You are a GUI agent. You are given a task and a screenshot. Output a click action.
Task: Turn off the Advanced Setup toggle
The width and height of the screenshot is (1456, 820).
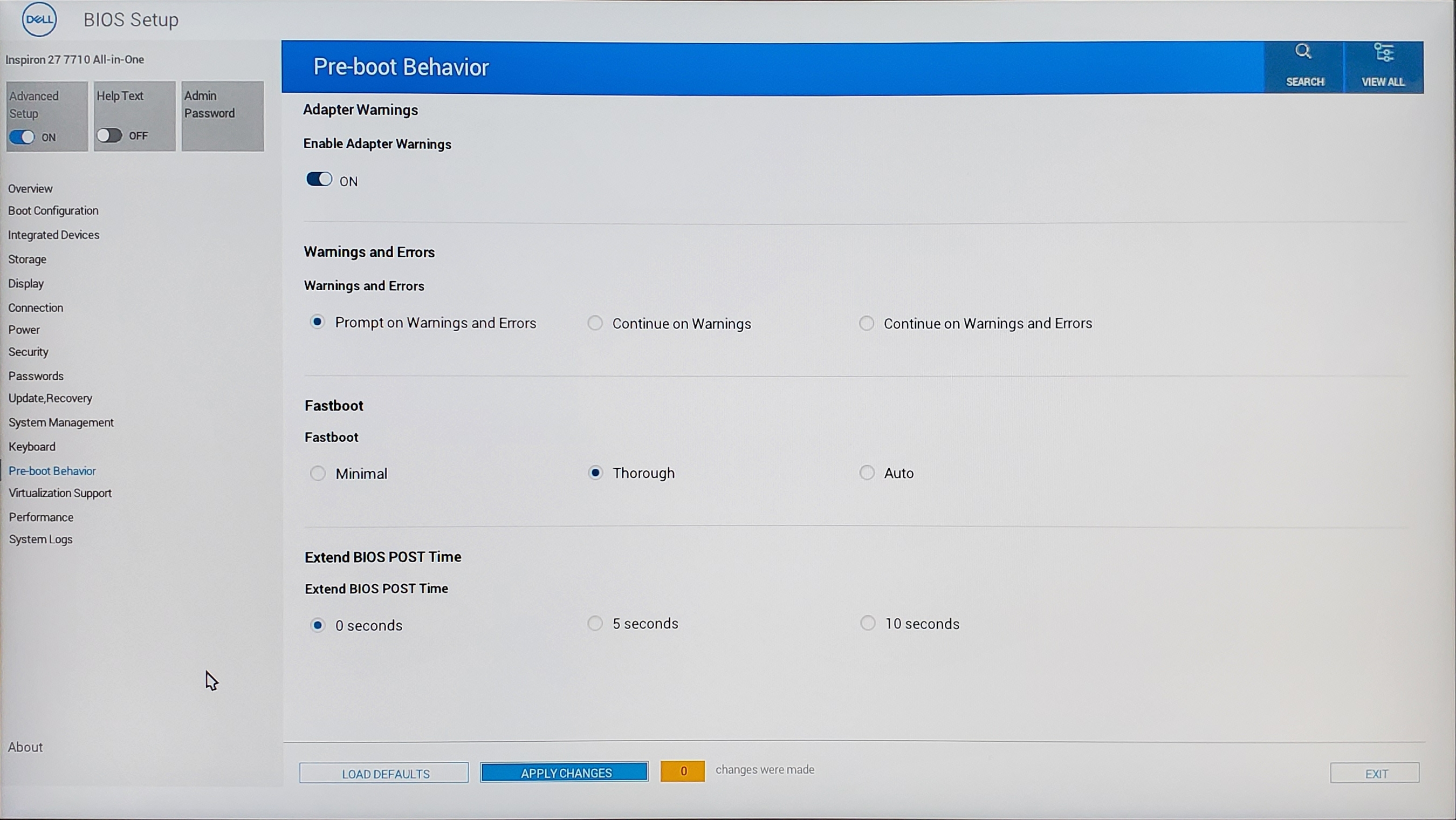pos(22,137)
